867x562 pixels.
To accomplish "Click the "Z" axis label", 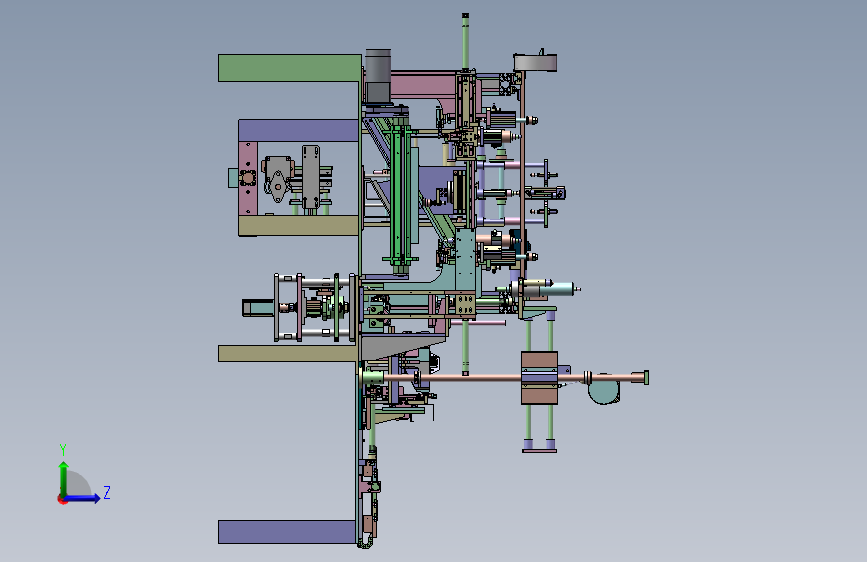I will click(x=107, y=492).
